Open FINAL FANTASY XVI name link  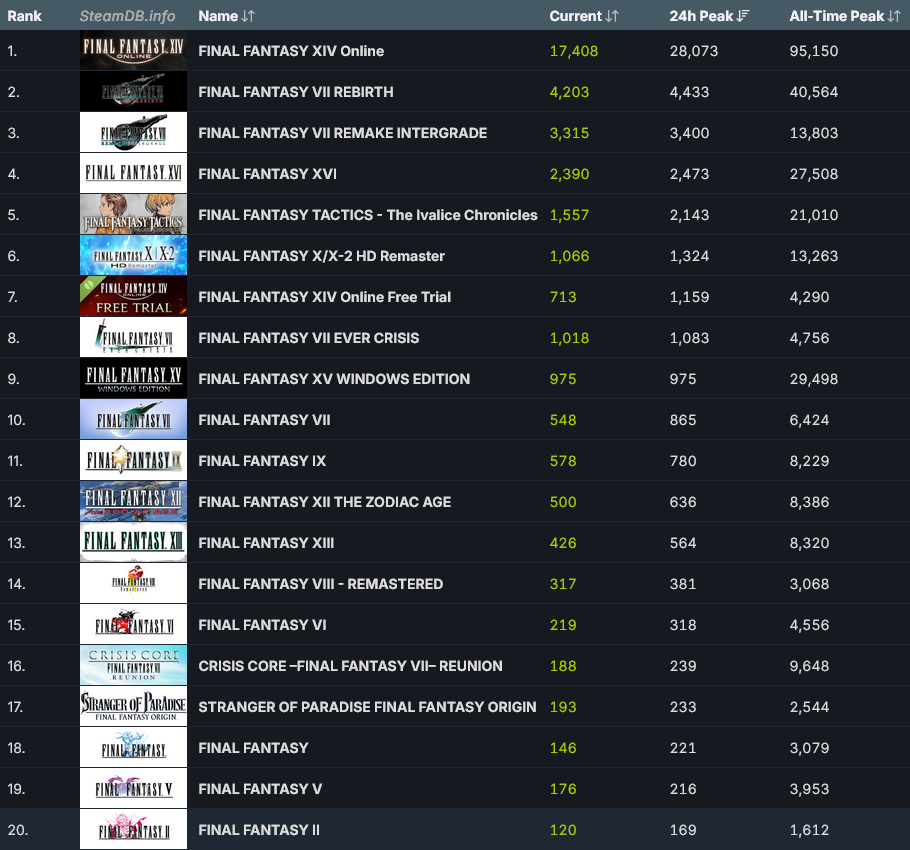(268, 174)
